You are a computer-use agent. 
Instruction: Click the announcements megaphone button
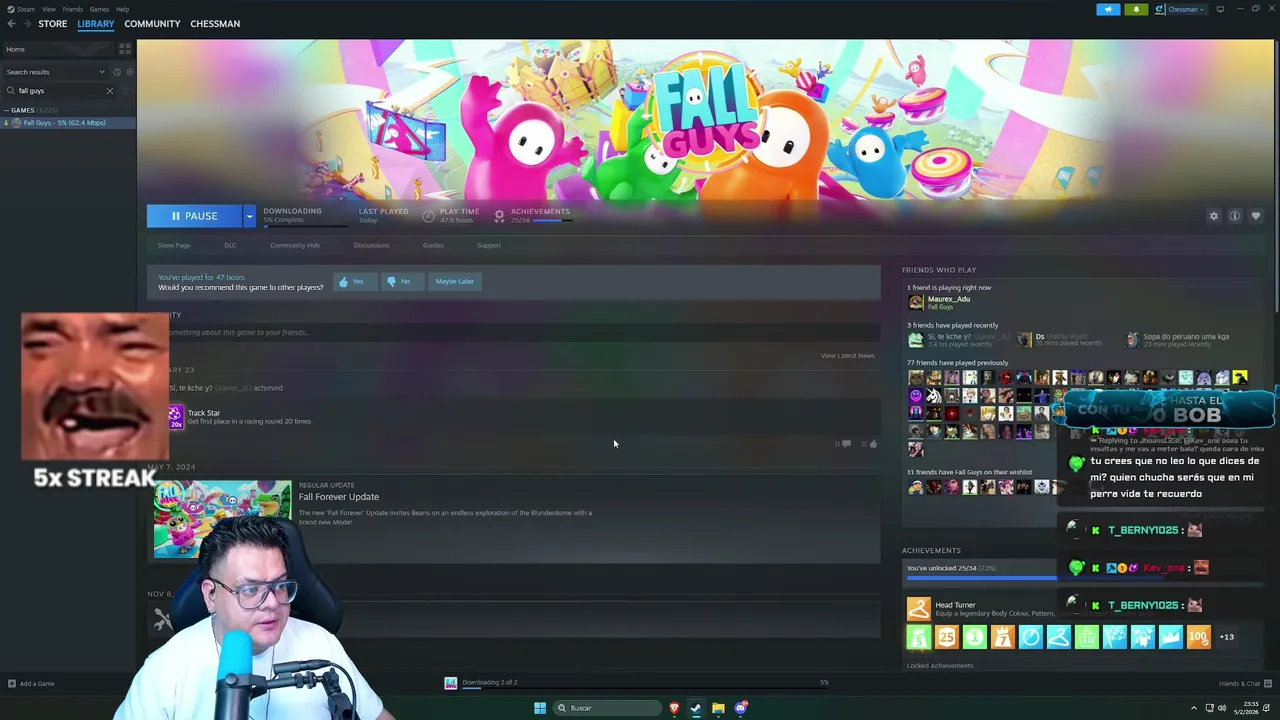click(x=1108, y=9)
